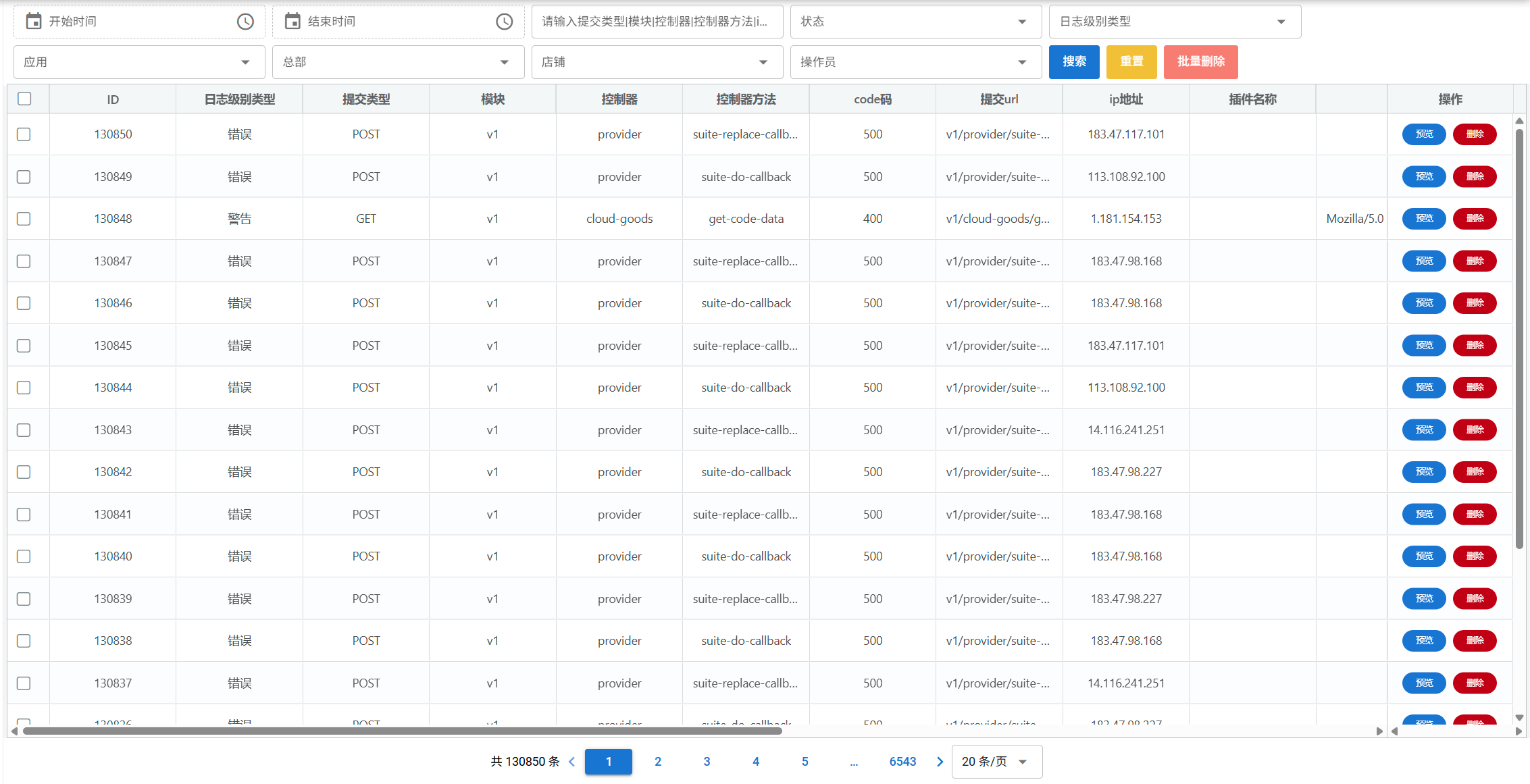
Task: Click the keyword search input field
Action: coord(657,22)
